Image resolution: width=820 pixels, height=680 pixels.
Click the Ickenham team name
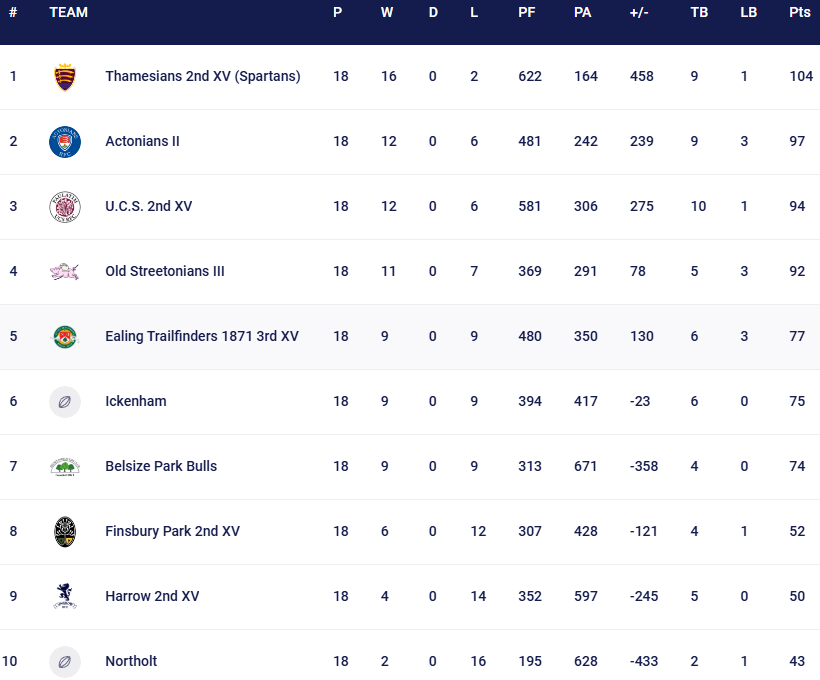coord(136,401)
